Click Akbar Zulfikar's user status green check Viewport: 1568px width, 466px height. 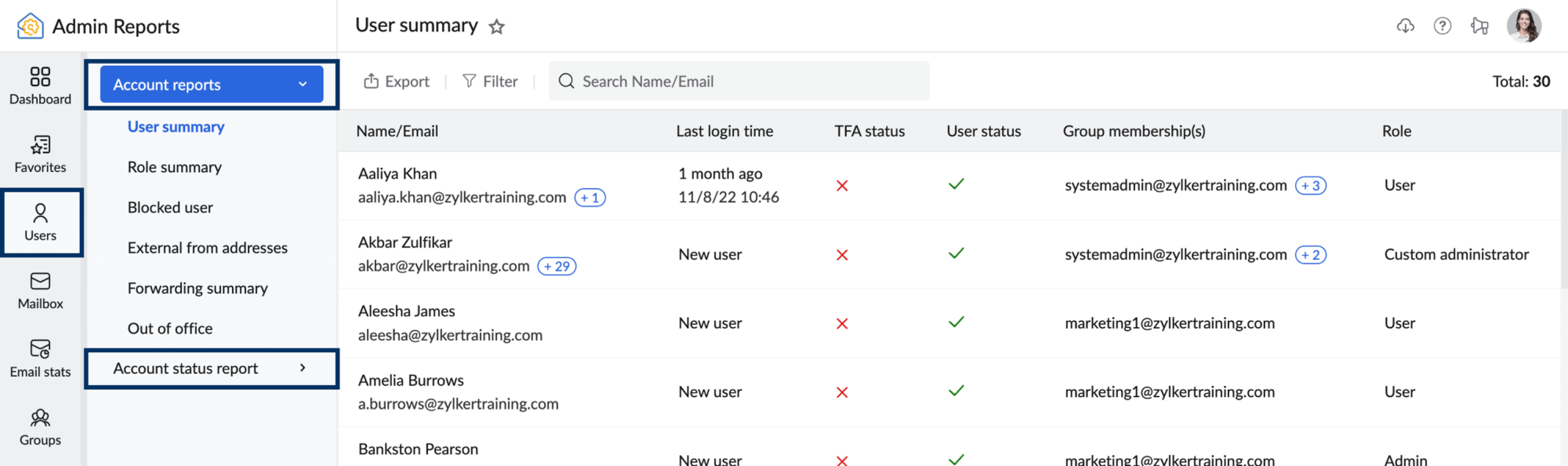[x=956, y=253]
